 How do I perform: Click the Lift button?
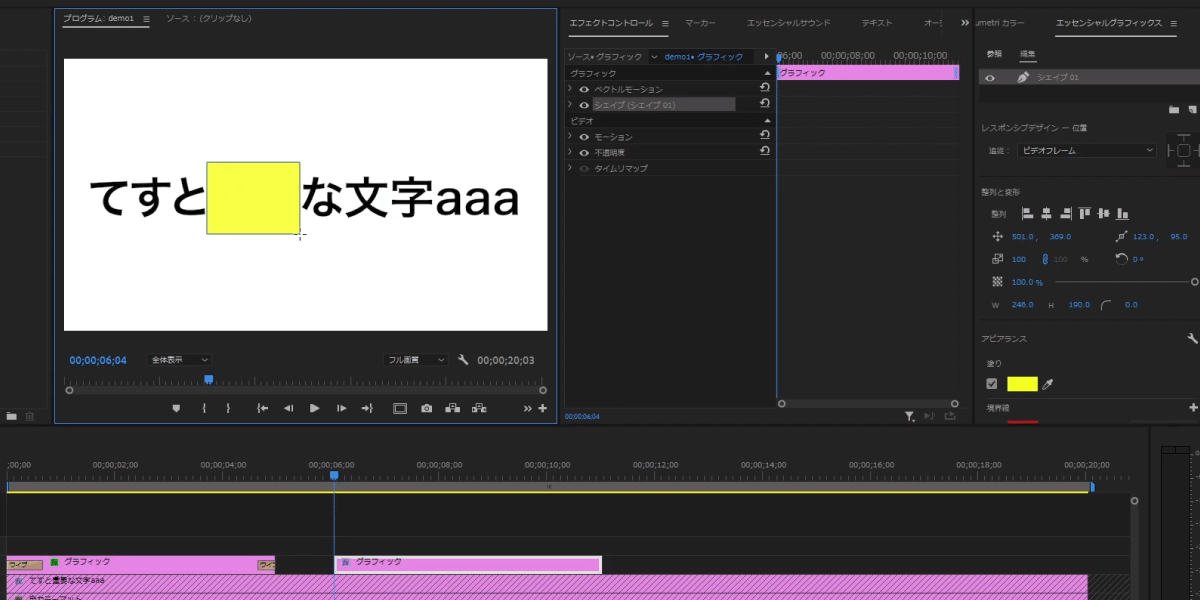(x=453, y=408)
